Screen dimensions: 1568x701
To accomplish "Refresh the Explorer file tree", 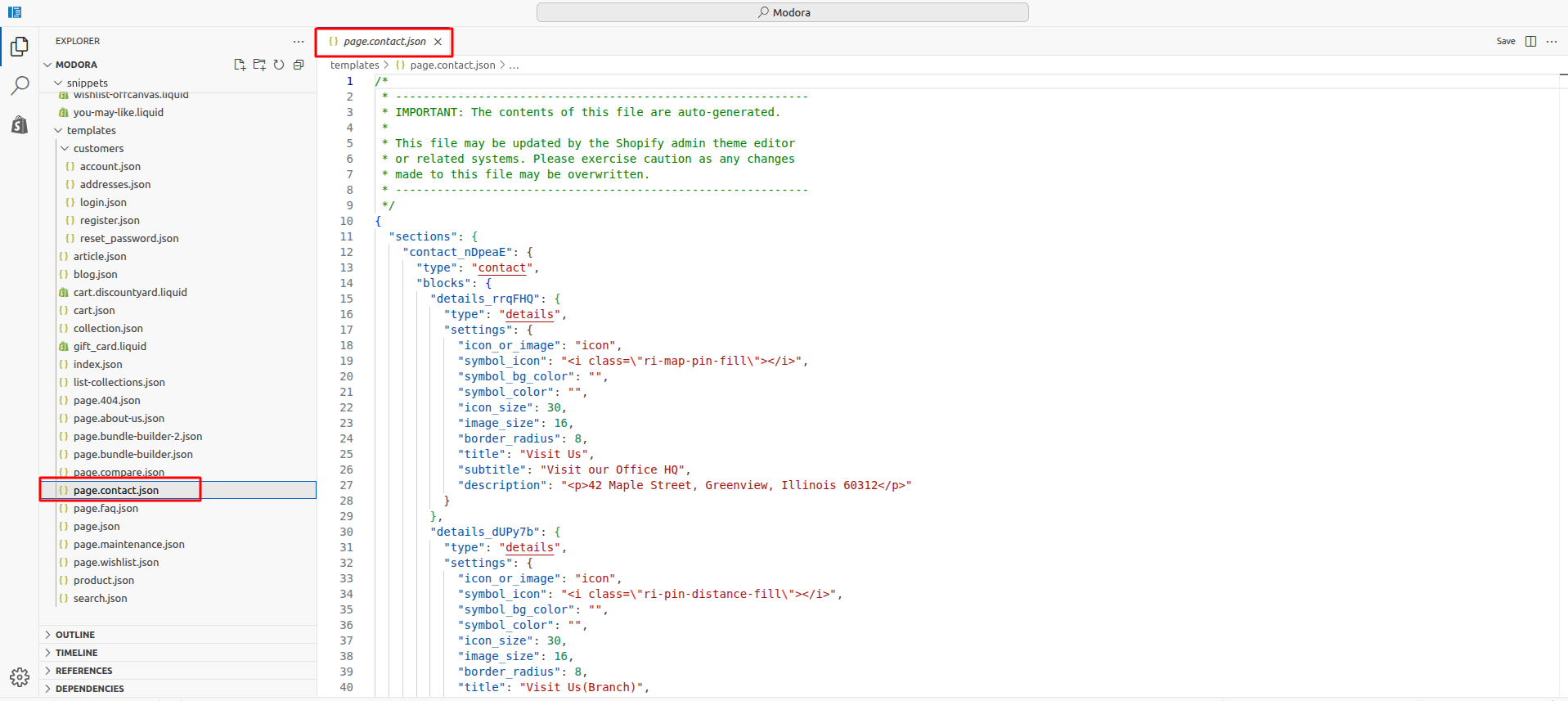I will 279,65.
